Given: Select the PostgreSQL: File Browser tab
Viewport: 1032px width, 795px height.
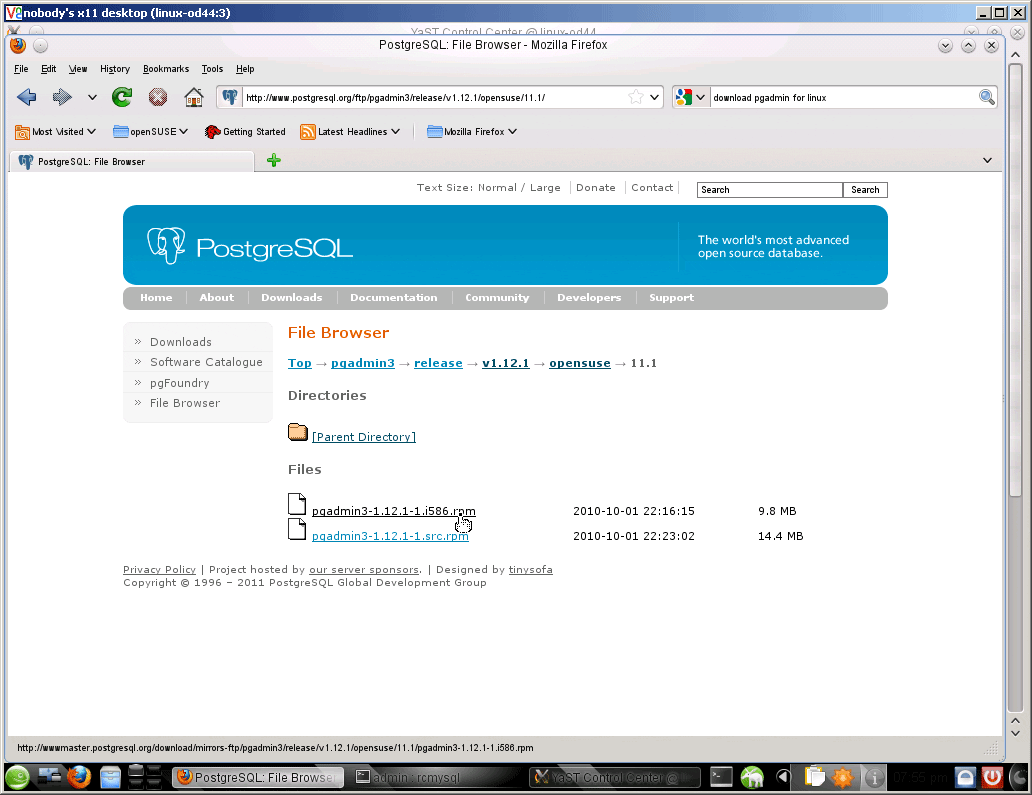Looking at the screenshot, I should click(132, 161).
